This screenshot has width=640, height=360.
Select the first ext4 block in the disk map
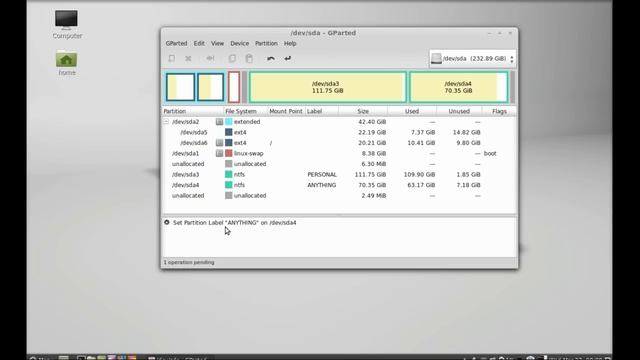(x=180, y=87)
